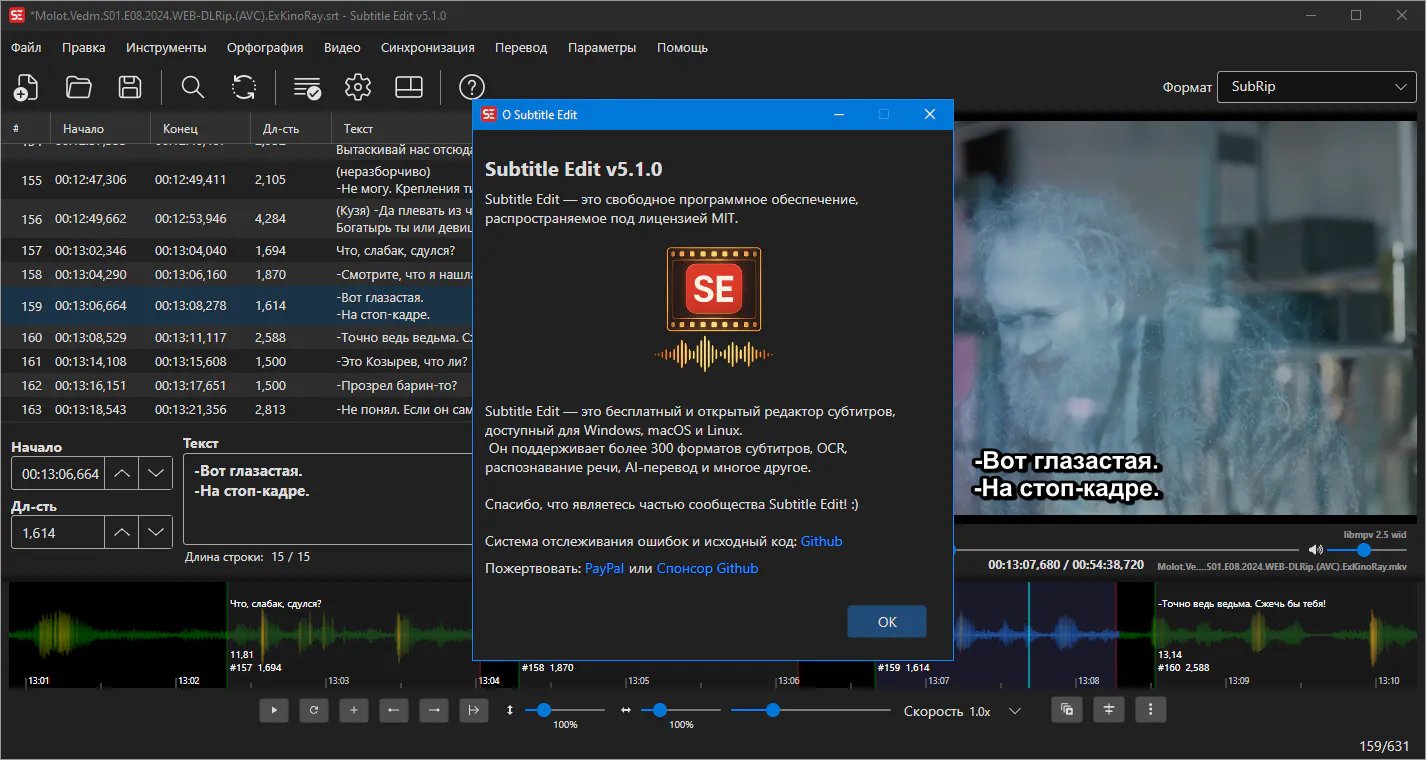Open the Format SubRip dropdown
This screenshot has width=1426, height=760.
coord(1316,87)
